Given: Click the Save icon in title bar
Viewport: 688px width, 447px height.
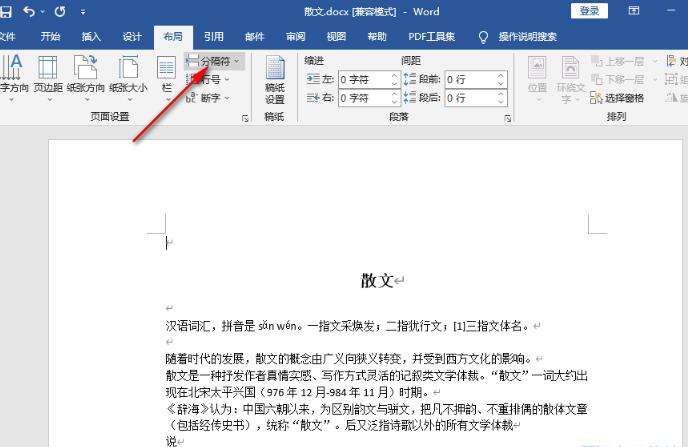Looking at the screenshot, I should (6, 11).
